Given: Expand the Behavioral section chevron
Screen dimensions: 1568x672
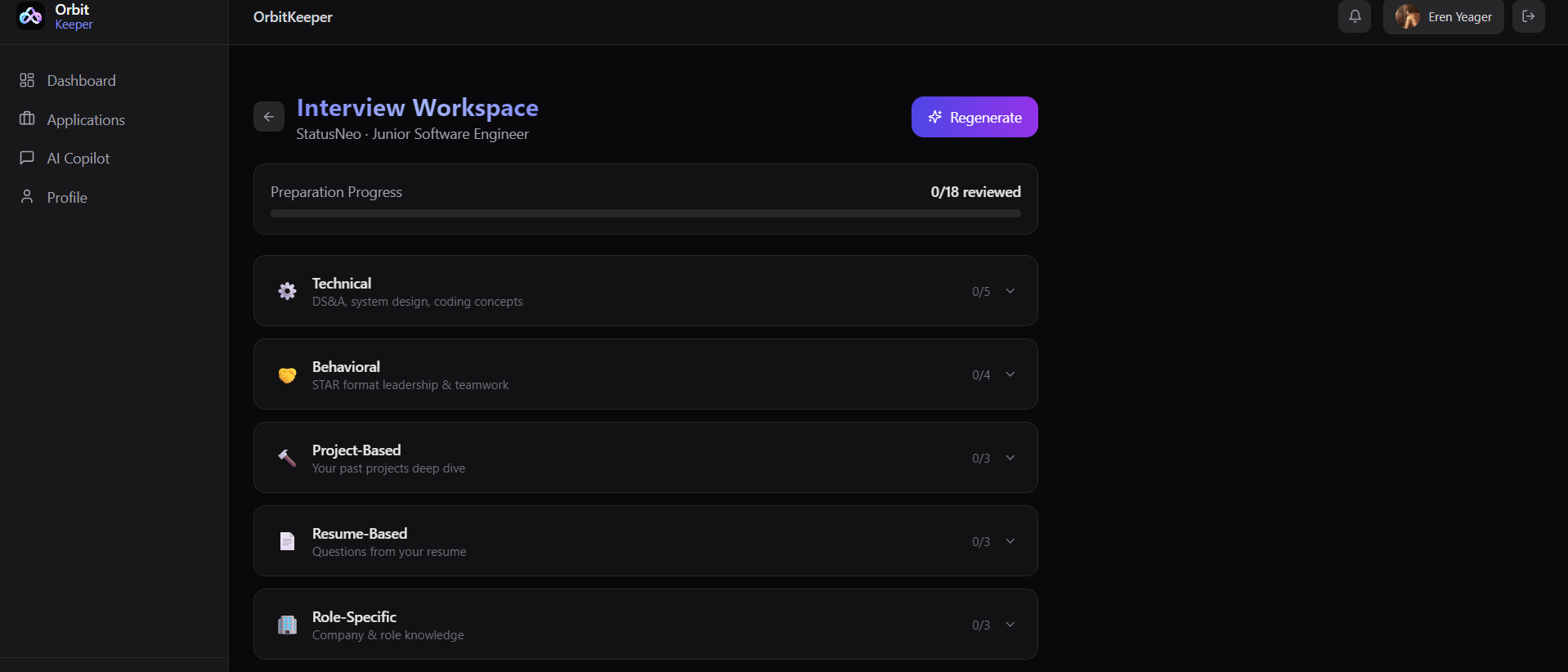Looking at the screenshot, I should 1010,374.
